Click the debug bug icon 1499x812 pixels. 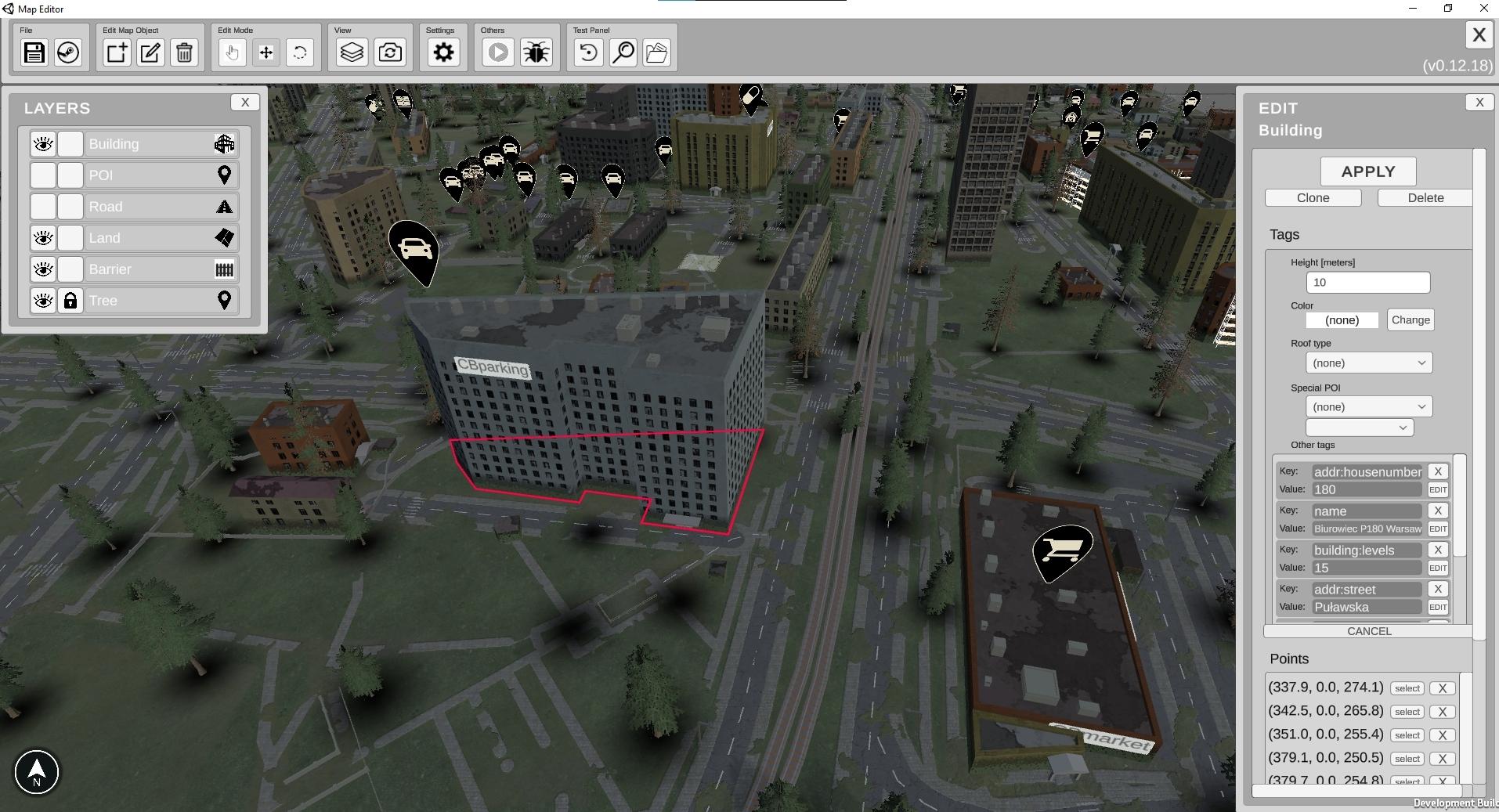536,52
